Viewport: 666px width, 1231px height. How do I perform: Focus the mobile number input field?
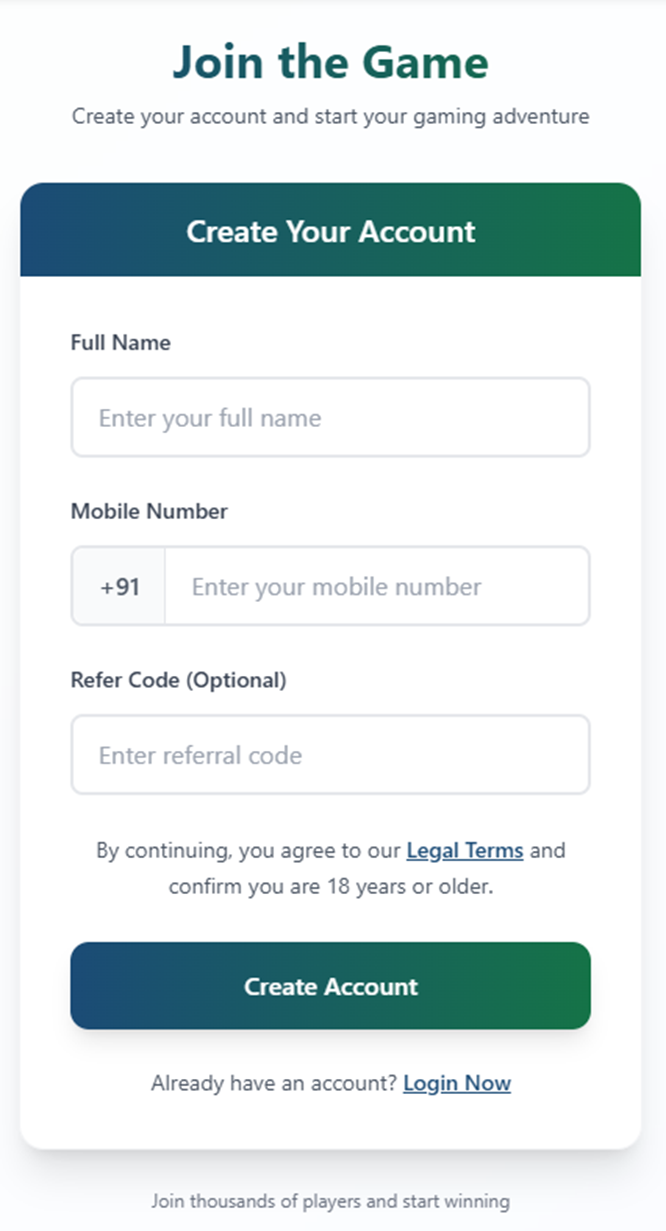[x=376, y=586]
